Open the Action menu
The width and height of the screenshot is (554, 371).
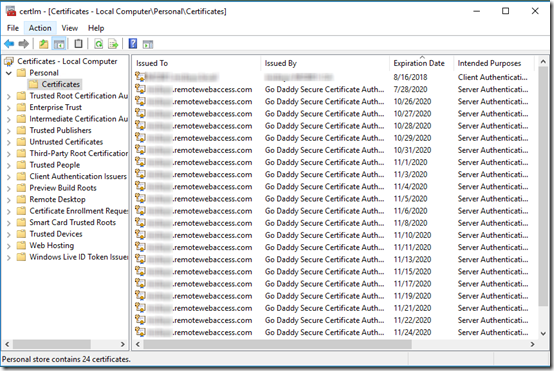[x=40, y=28]
